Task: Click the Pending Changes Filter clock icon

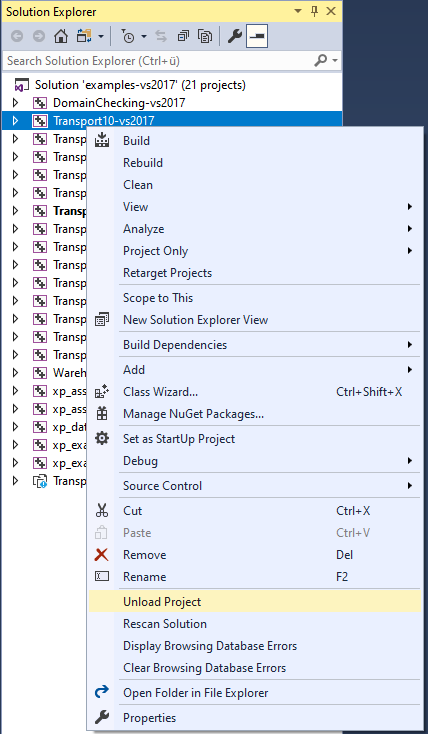Action: click(128, 37)
